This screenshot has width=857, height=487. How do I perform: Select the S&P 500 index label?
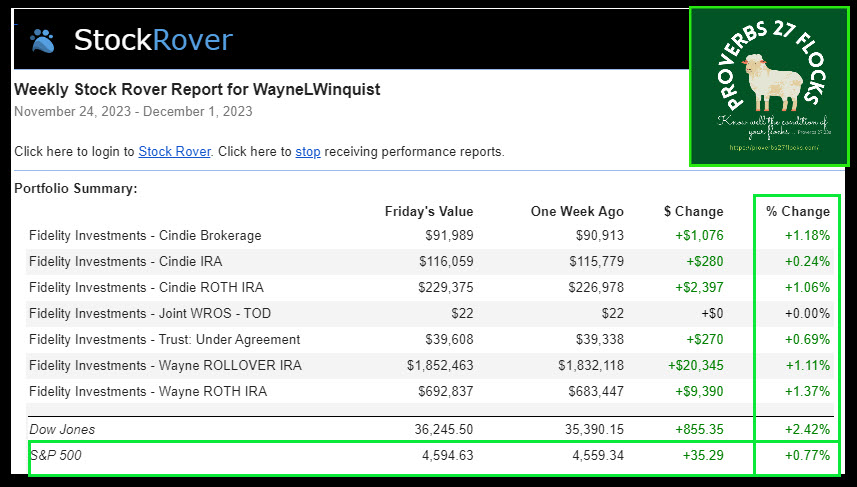(x=55, y=456)
